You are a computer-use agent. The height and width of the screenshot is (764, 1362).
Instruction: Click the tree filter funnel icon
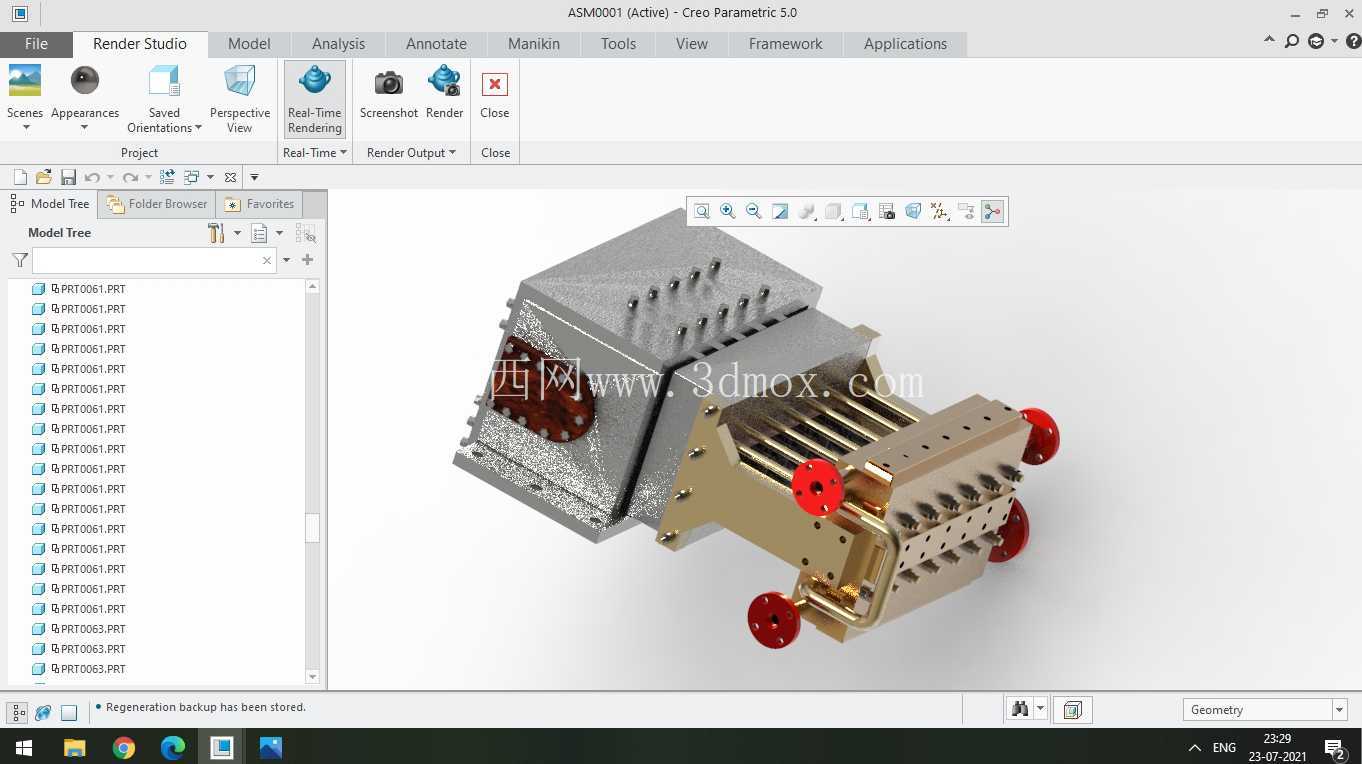point(20,260)
